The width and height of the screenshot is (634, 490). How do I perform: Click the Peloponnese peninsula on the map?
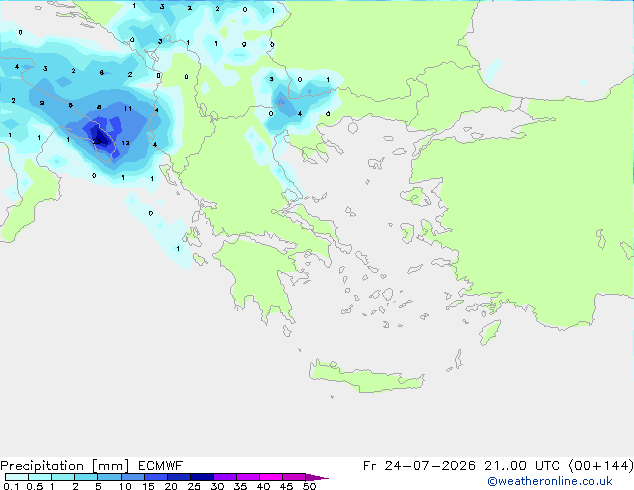tap(259, 279)
